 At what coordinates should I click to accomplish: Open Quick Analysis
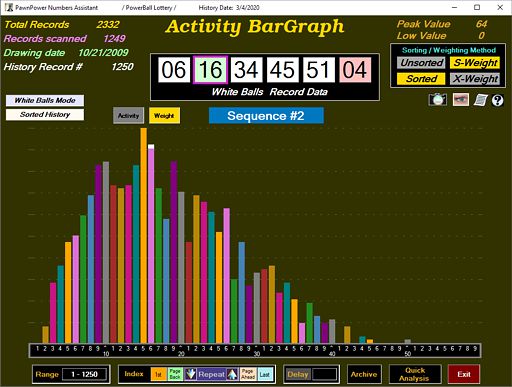(x=415, y=374)
